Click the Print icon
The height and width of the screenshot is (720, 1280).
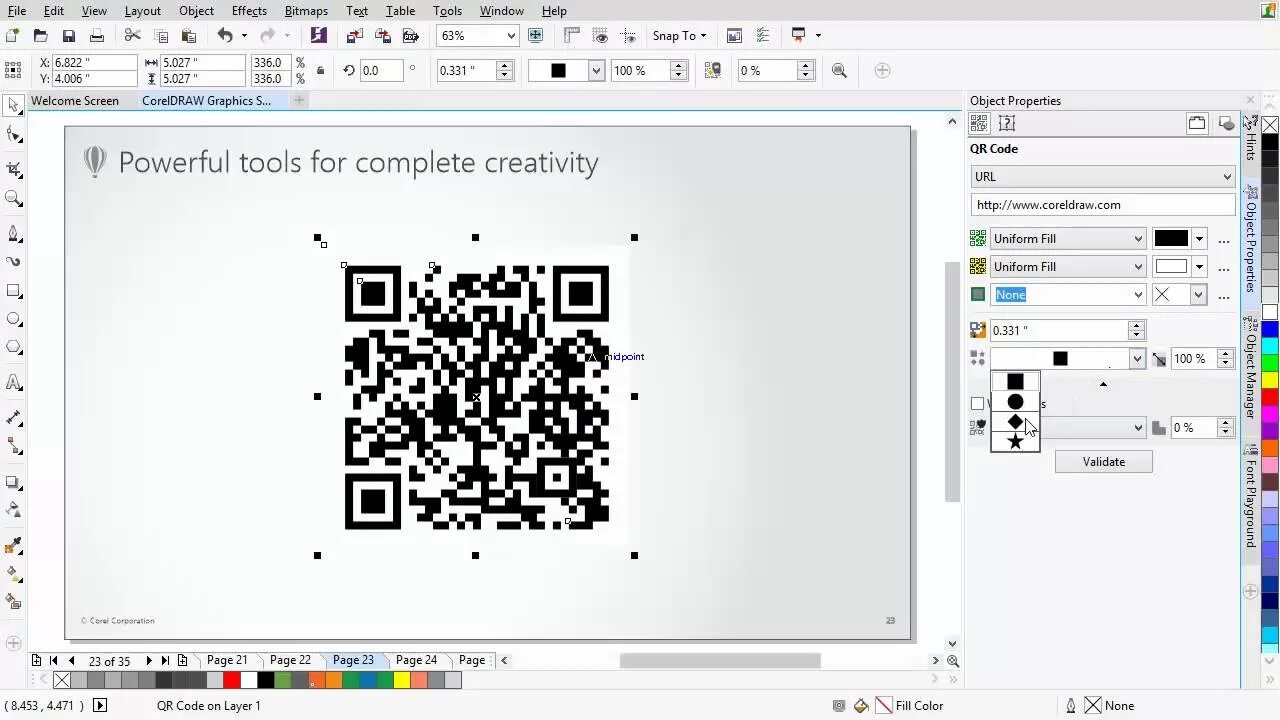click(x=97, y=35)
